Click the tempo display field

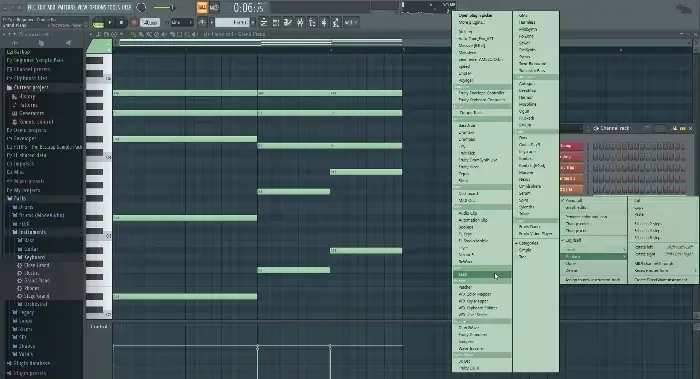coord(150,22)
